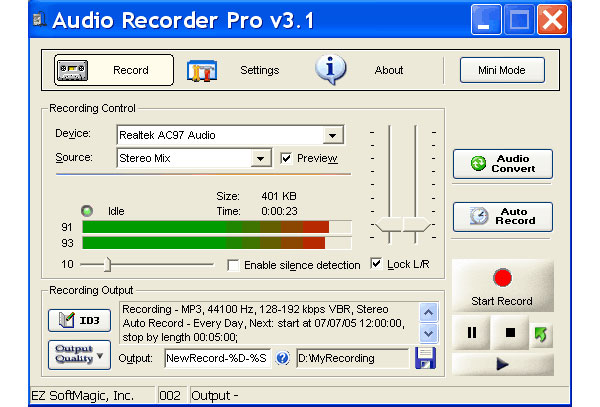Click EZ SoftMagic, Inc. in status bar
The width and height of the screenshot is (600, 407).
coord(83,396)
